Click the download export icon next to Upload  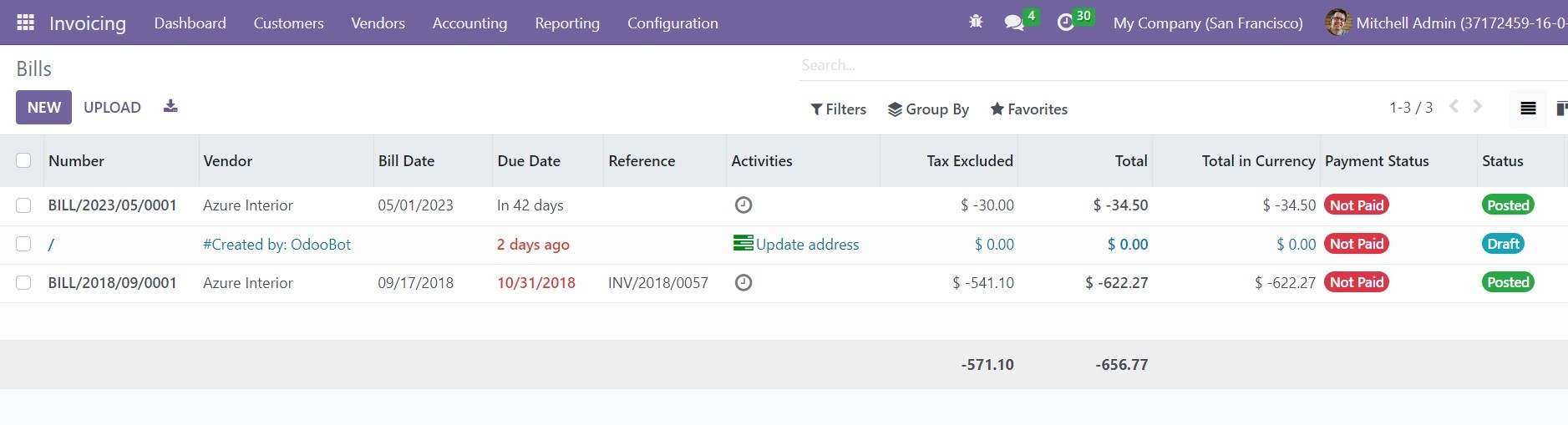[170, 106]
